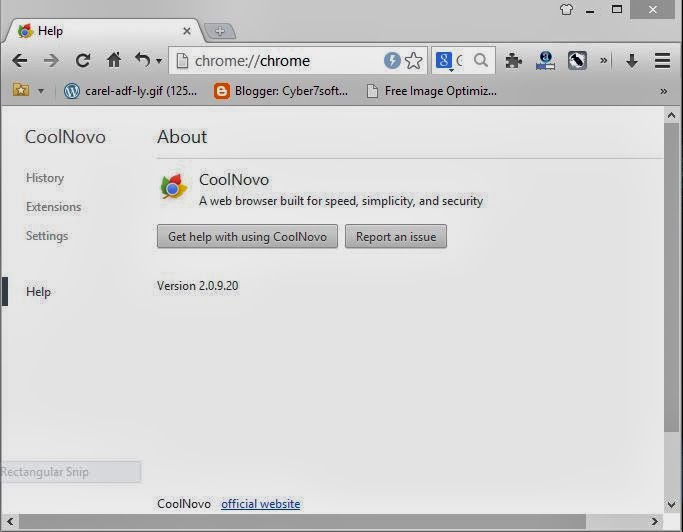Click the Version 2.0.9.20 text
This screenshot has width=683, height=532.
(198, 286)
